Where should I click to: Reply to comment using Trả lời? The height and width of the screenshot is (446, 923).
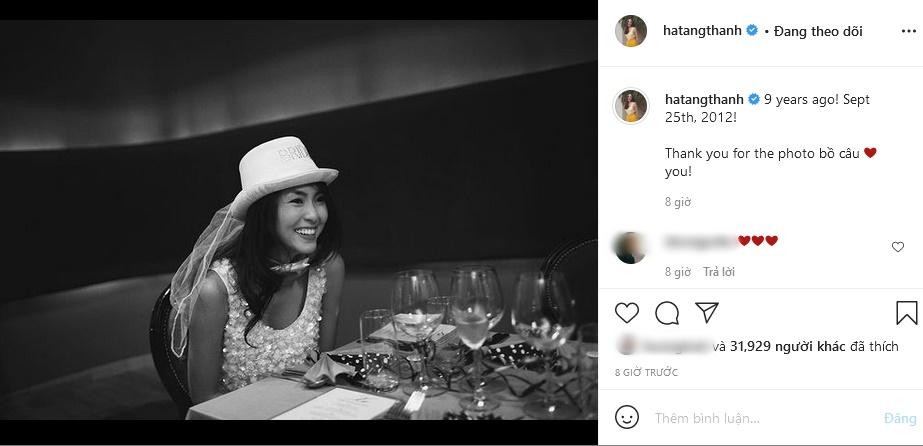[718, 272]
